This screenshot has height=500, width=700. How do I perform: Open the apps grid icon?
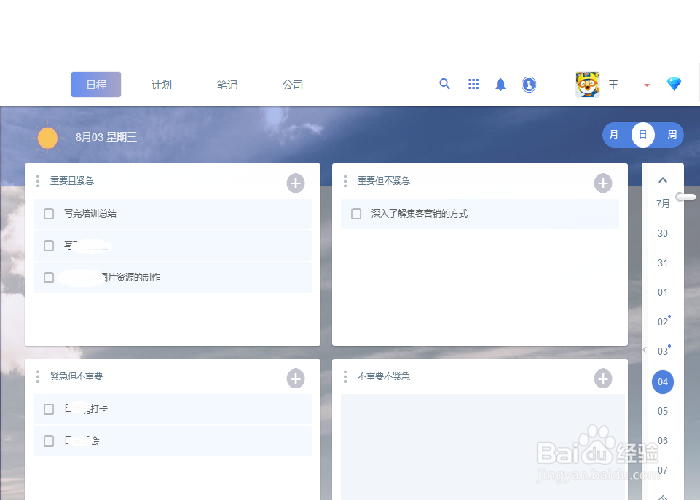point(473,84)
